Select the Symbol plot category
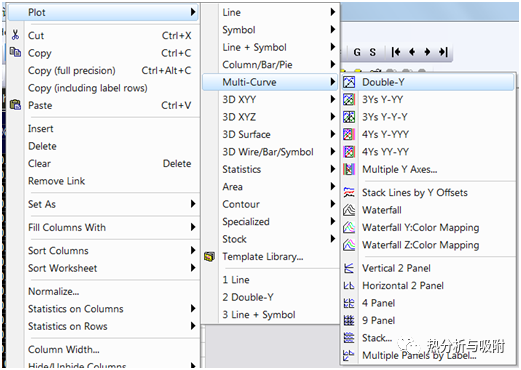The height and width of the screenshot is (370, 521). [x=270, y=30]
